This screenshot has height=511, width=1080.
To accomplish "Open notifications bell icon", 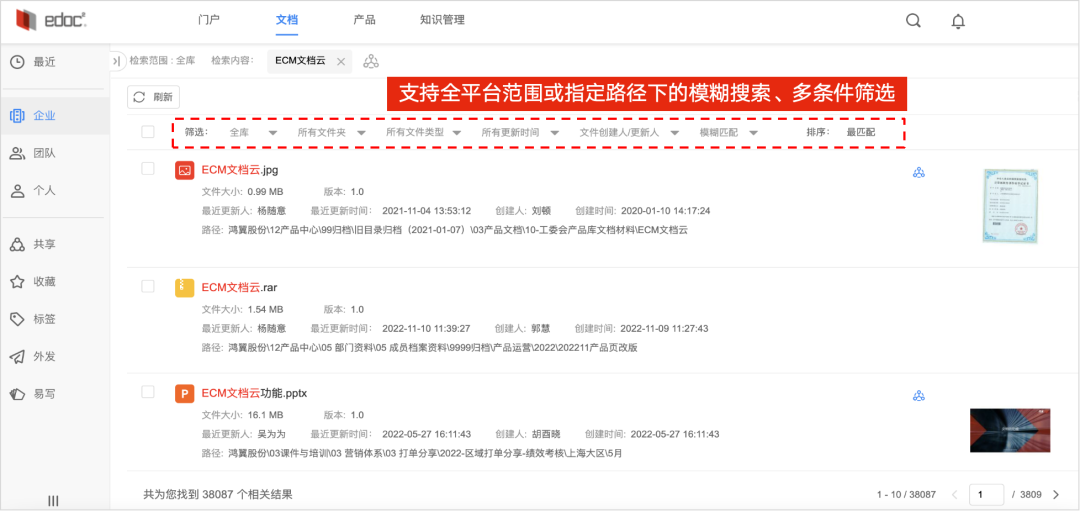I will point(958,21).
